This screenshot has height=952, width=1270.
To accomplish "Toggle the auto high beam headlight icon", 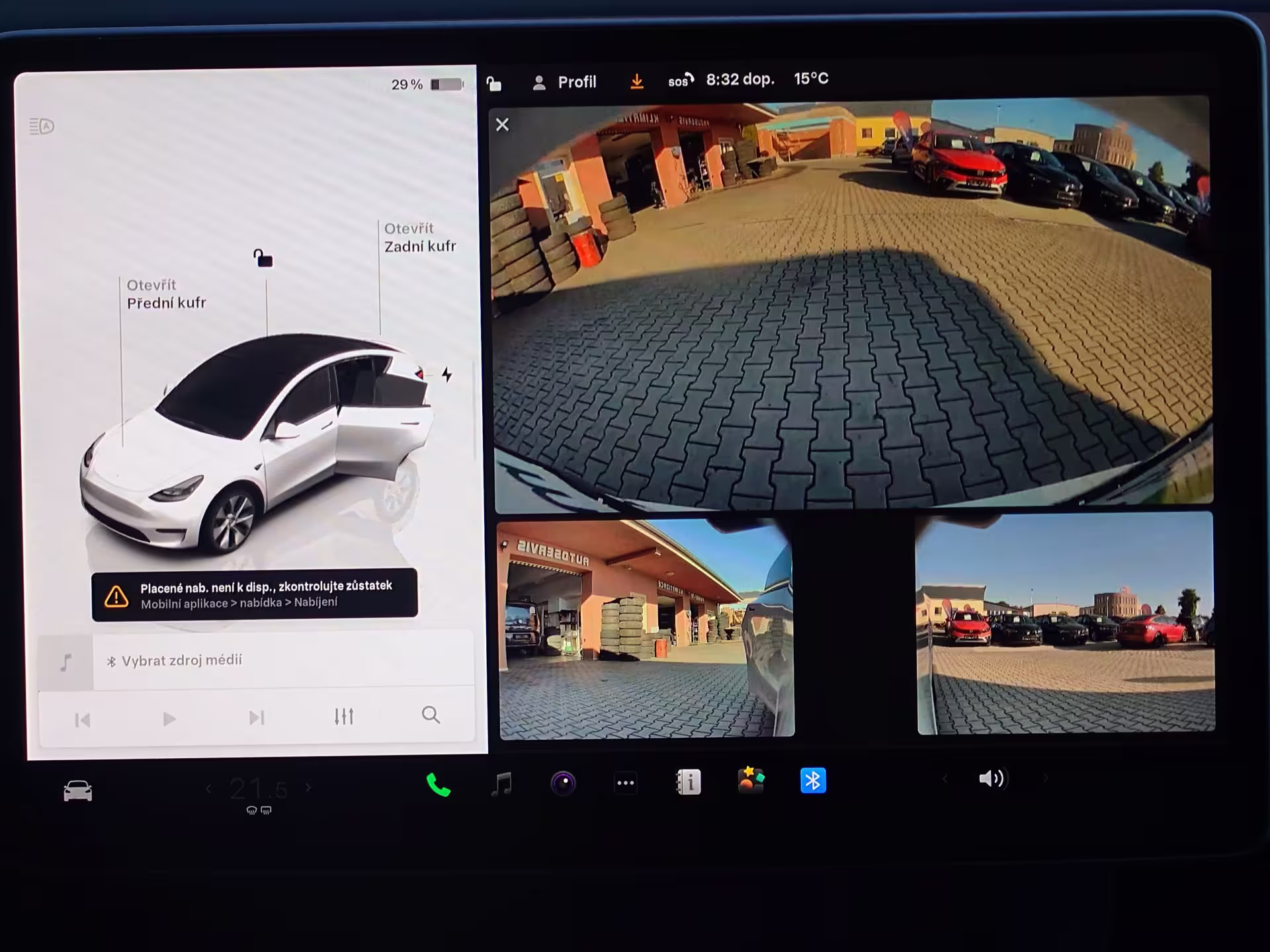I will tap(42, 126).
